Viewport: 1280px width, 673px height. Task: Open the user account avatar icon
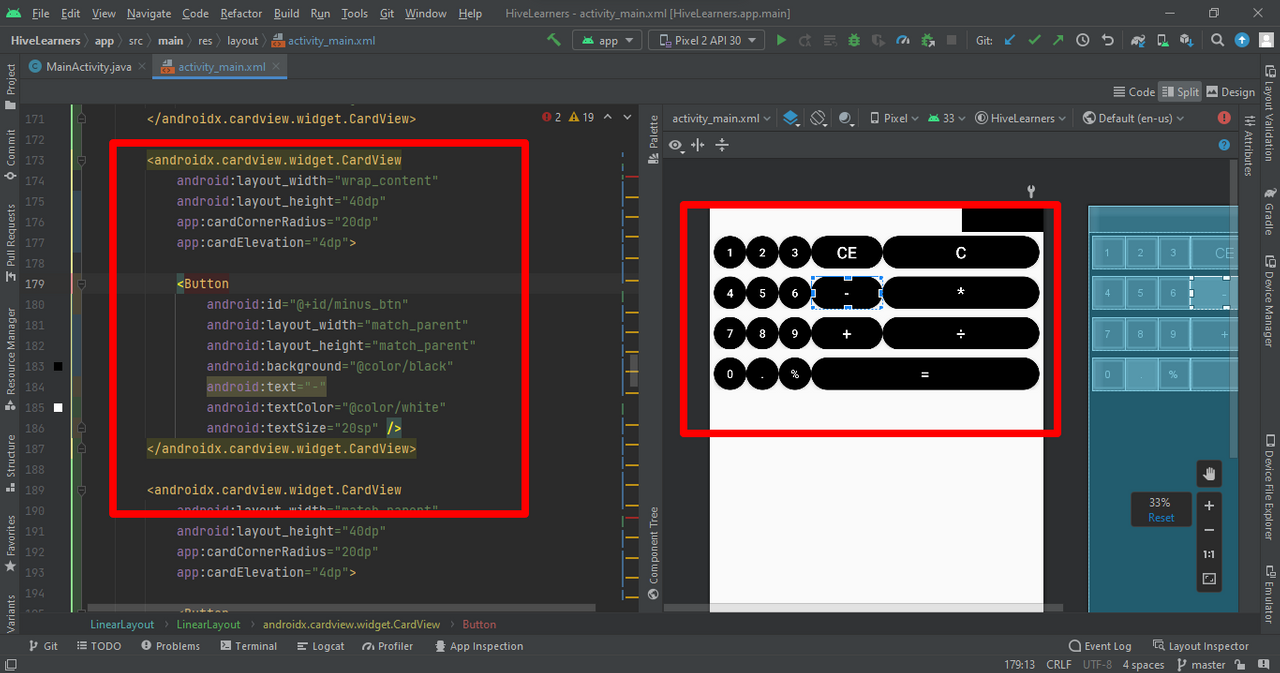pyautogui.click(x=1266, y=41)
